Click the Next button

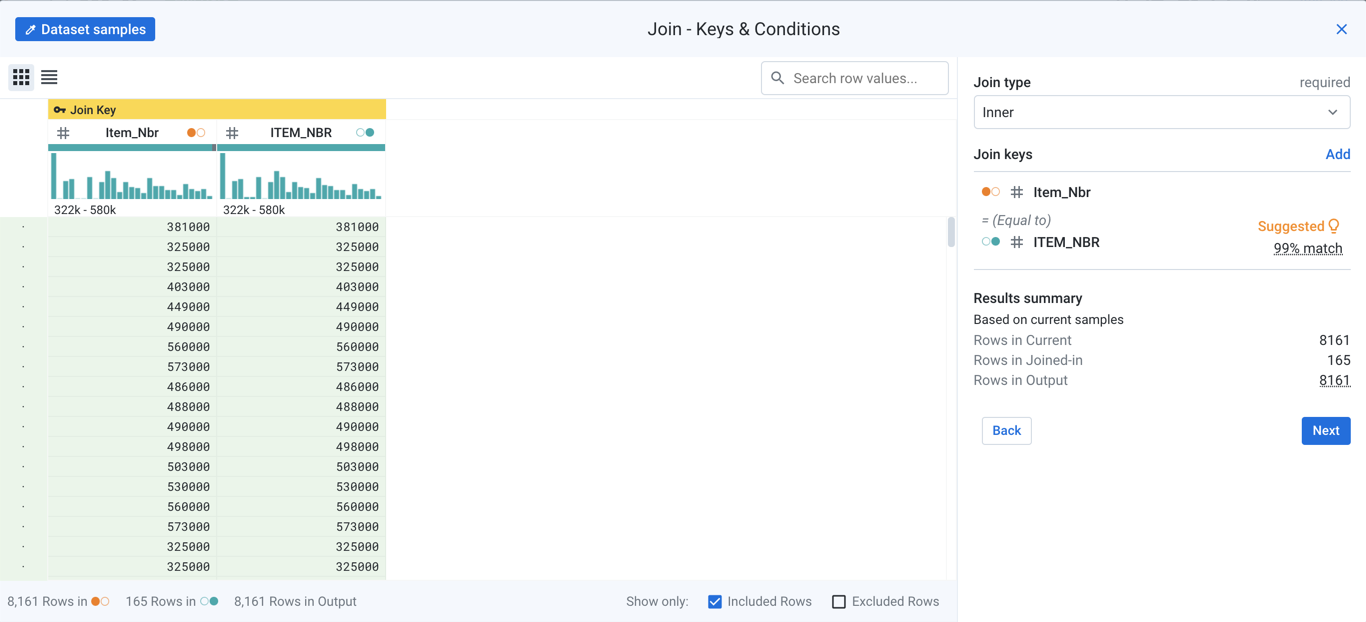click(1326, 430)
